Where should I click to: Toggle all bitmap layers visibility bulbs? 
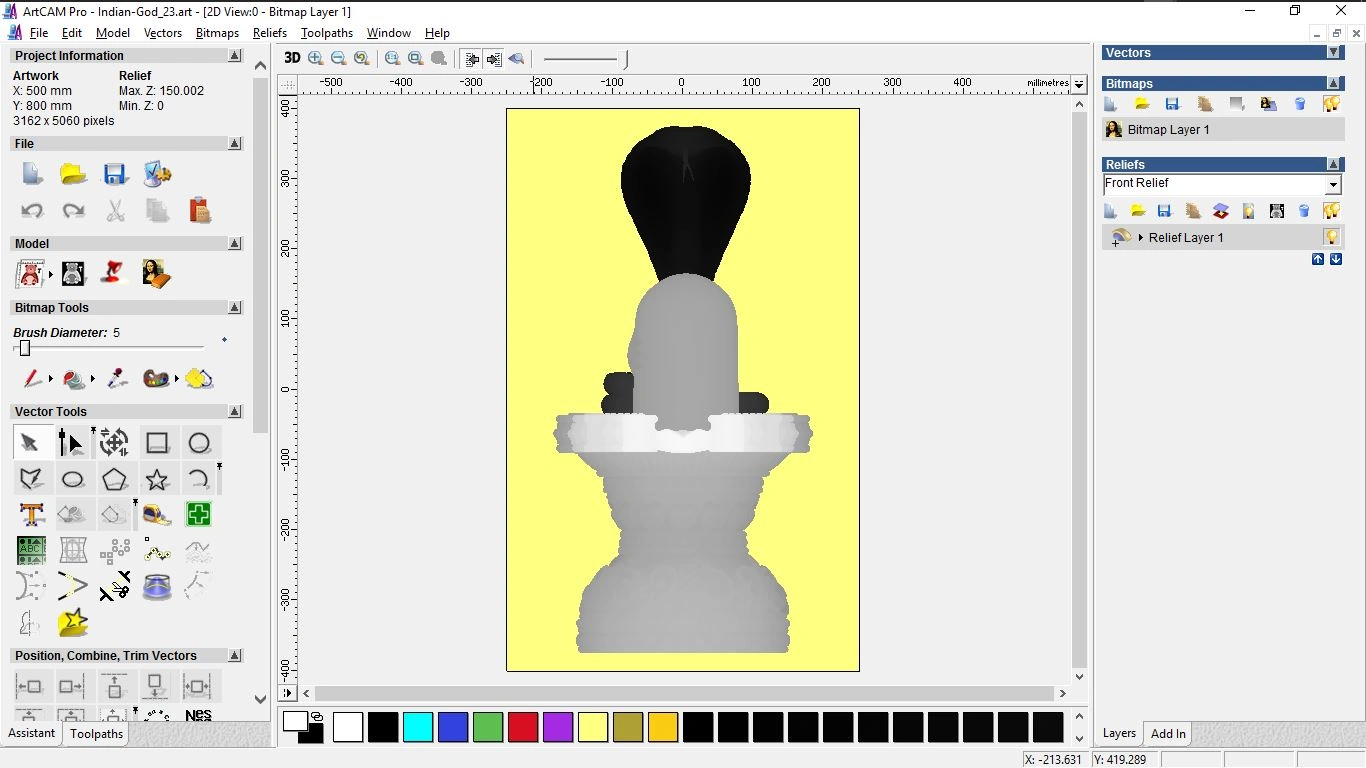(x=1331, y=104)
